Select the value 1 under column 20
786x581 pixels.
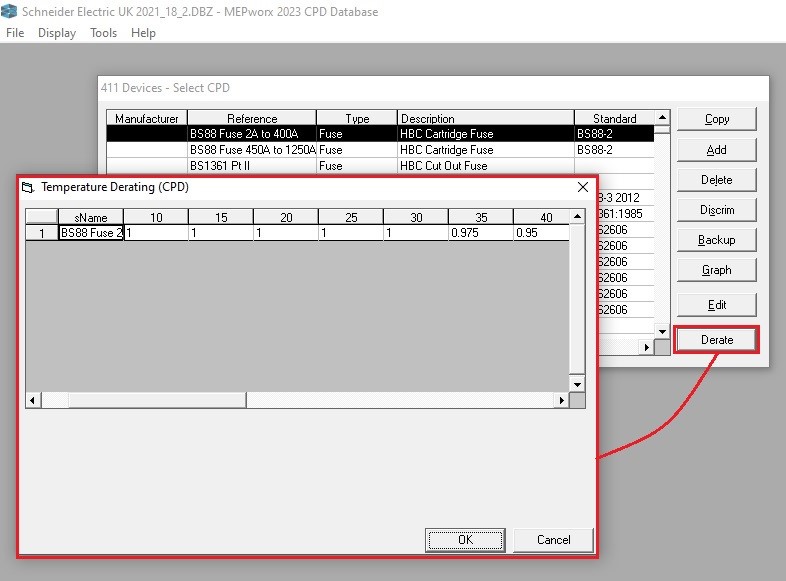pos(286,233)
